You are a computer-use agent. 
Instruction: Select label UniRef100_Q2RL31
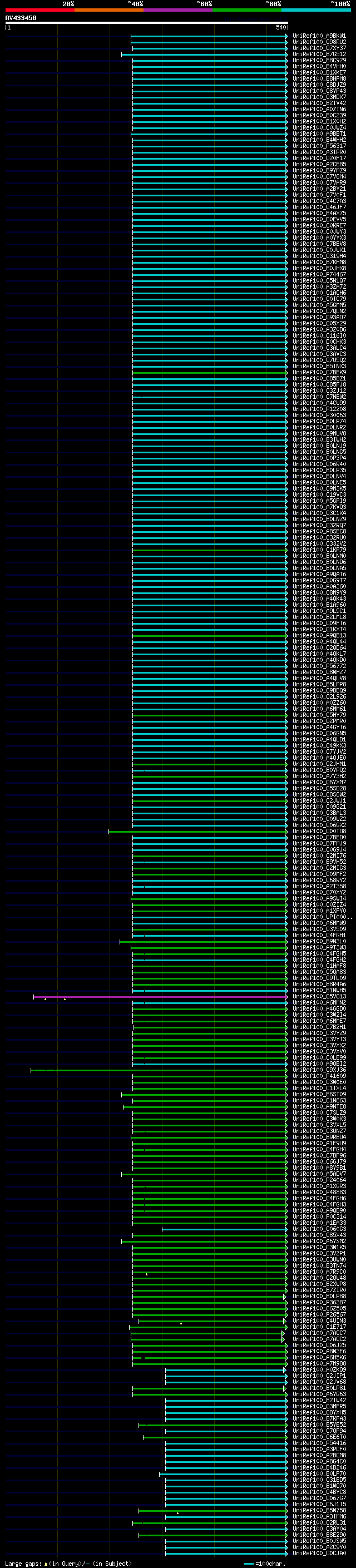click(319, 1524)
